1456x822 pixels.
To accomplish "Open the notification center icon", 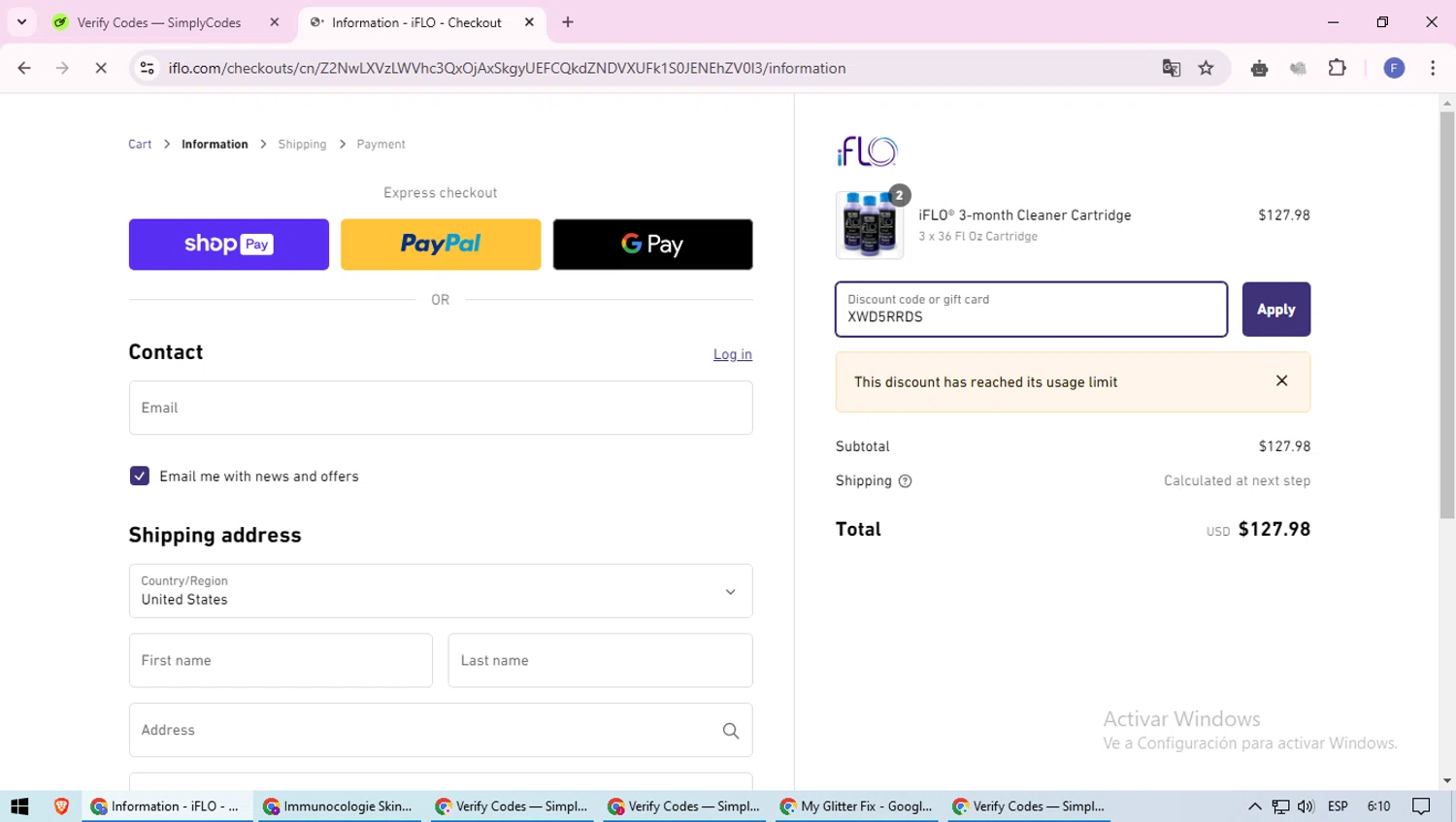I will point(1421,806).
